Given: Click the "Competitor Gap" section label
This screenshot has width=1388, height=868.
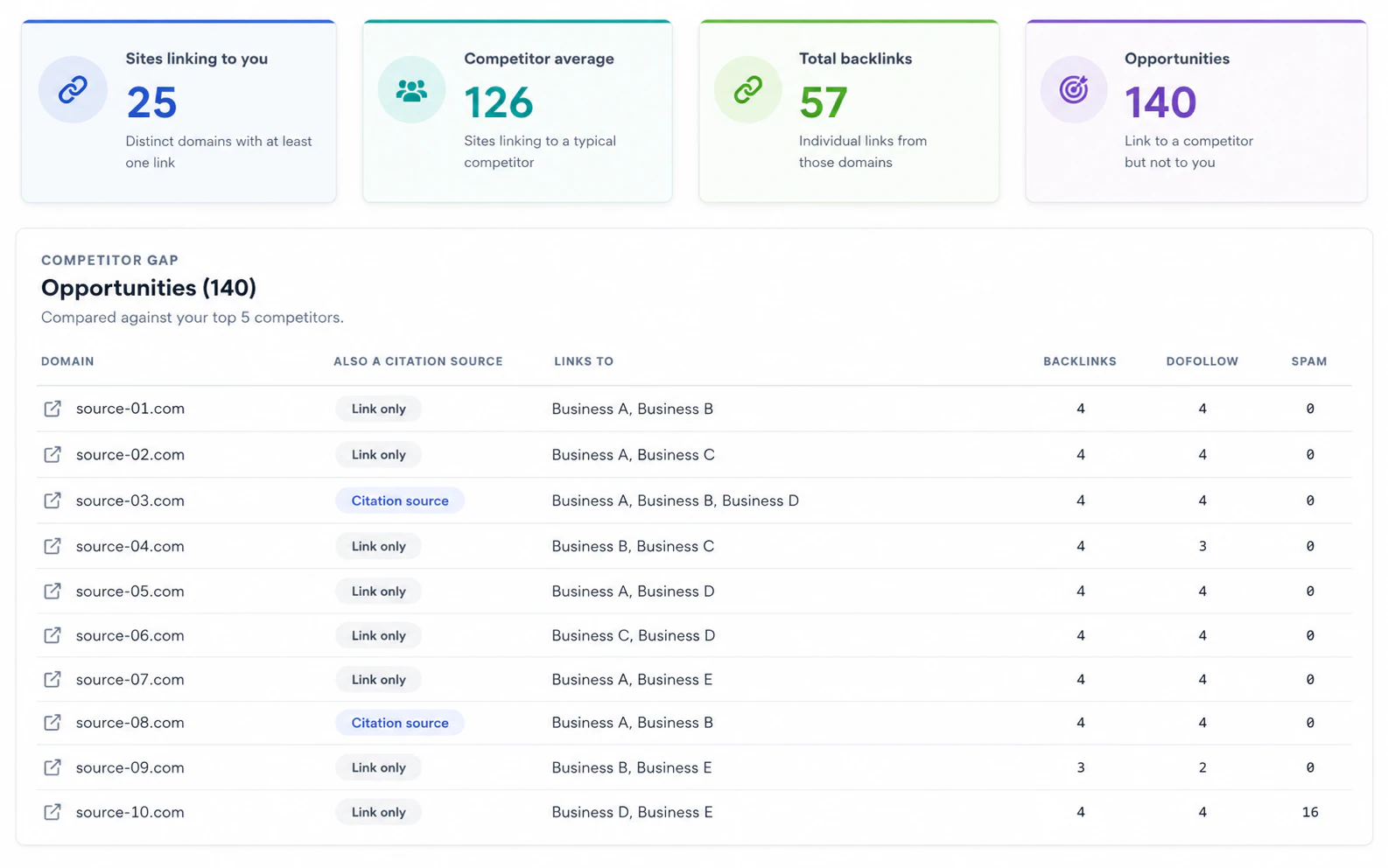Looking at the screenshot, I should click(x=110, y=260).
